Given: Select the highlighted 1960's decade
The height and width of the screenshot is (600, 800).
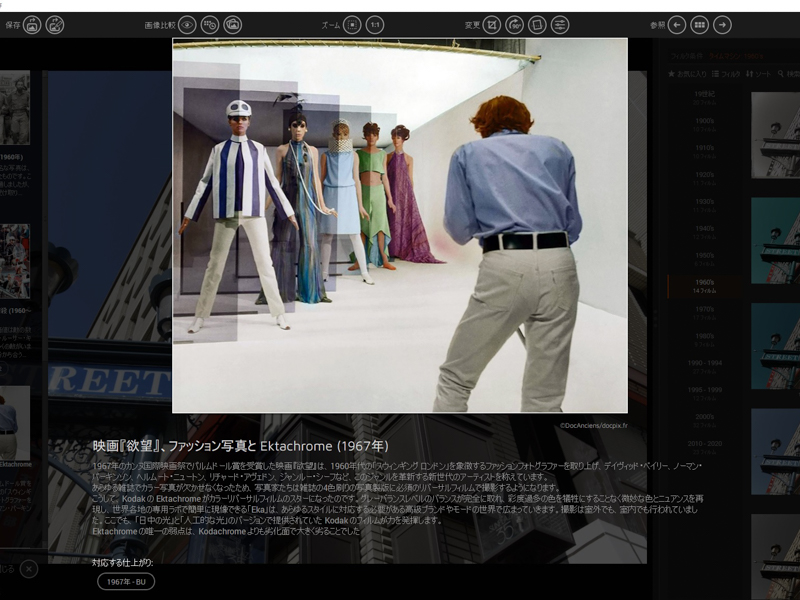Looking at the screenshot, I should click(705, 286).
